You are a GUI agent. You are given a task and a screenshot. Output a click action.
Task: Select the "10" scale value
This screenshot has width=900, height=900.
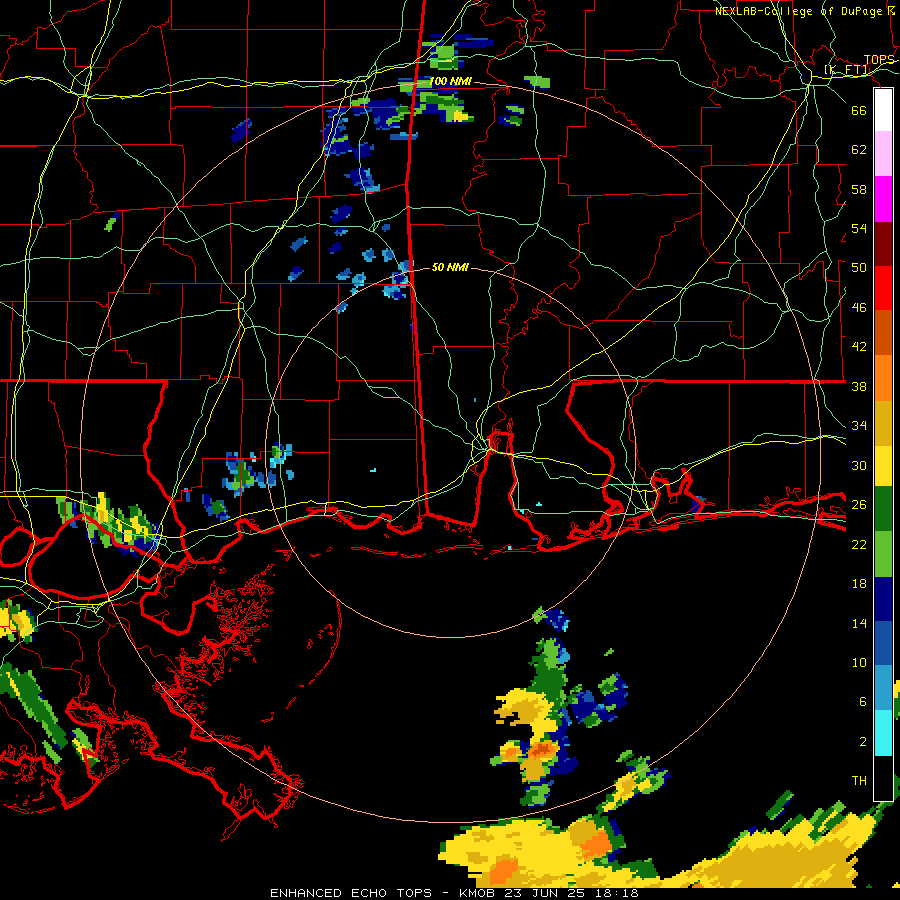click(859, 663)
